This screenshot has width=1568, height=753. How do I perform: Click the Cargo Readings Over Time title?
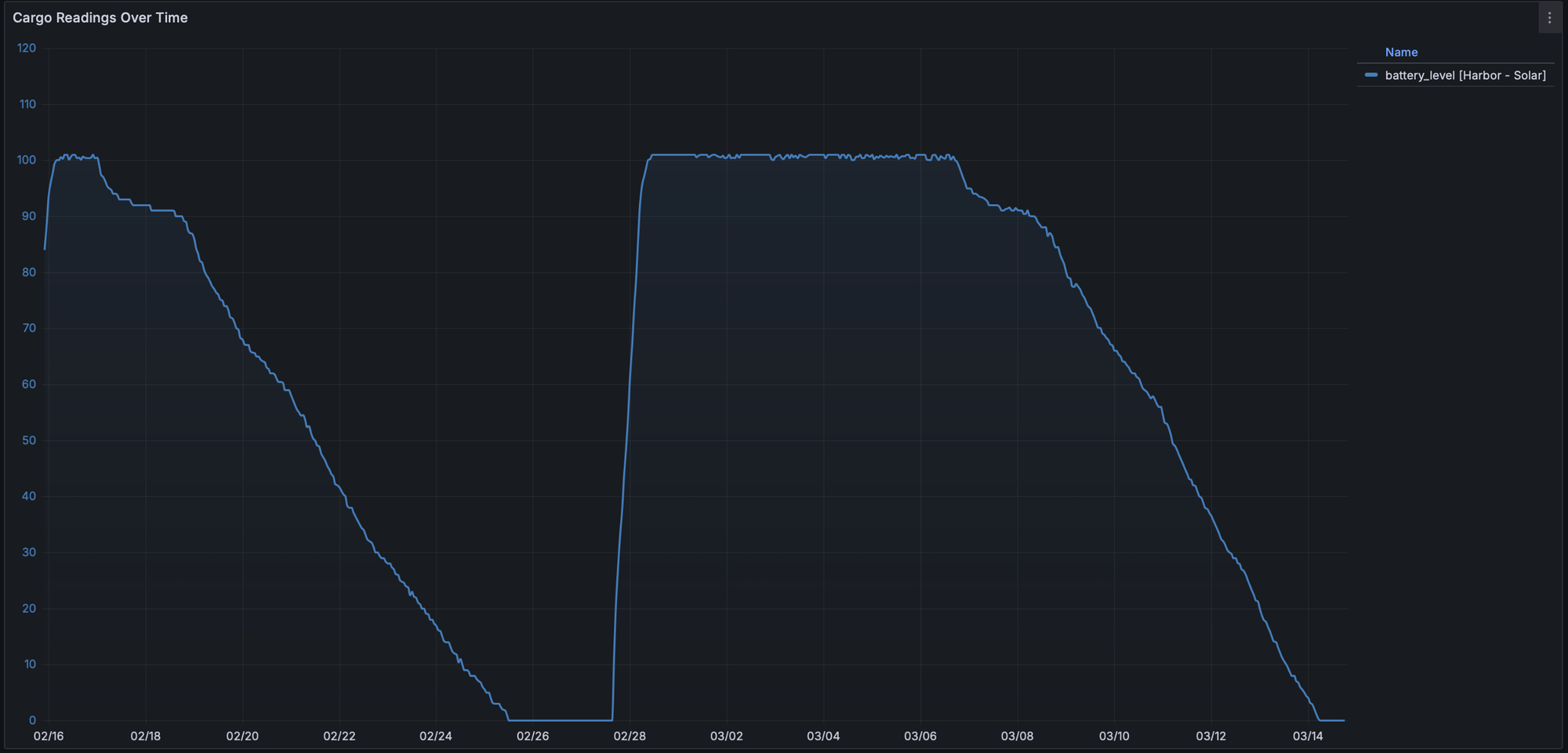(100, 18)
